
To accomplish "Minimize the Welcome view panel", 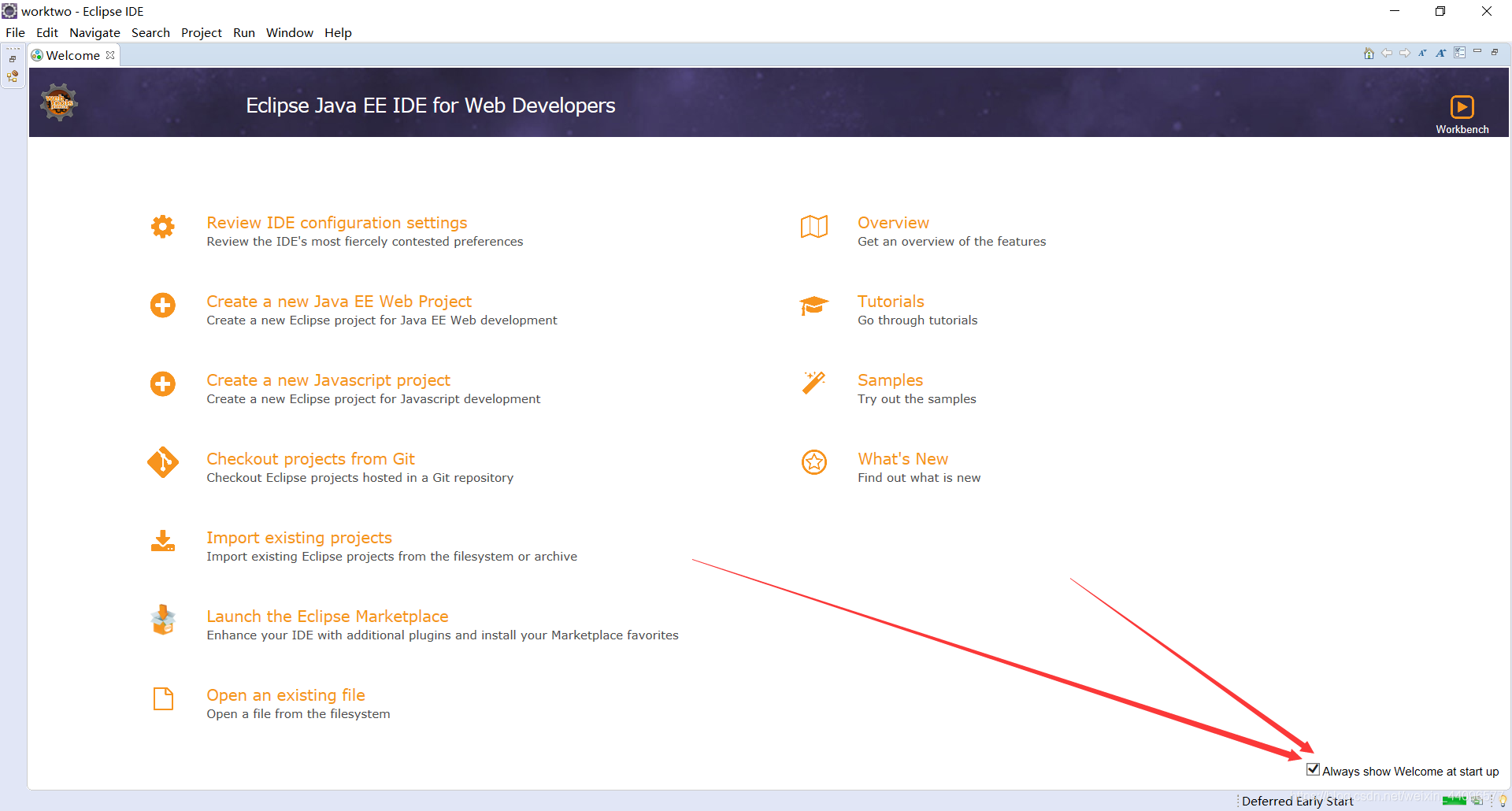I will [1477, 52].
